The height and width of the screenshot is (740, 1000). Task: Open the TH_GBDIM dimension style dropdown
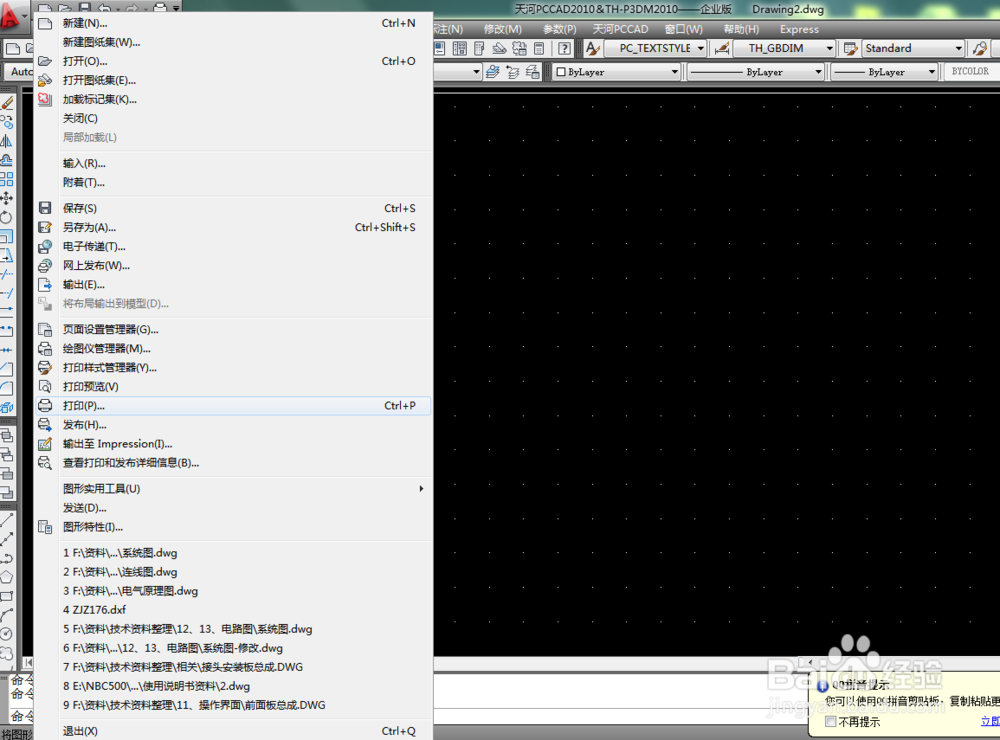coord(784,48)
